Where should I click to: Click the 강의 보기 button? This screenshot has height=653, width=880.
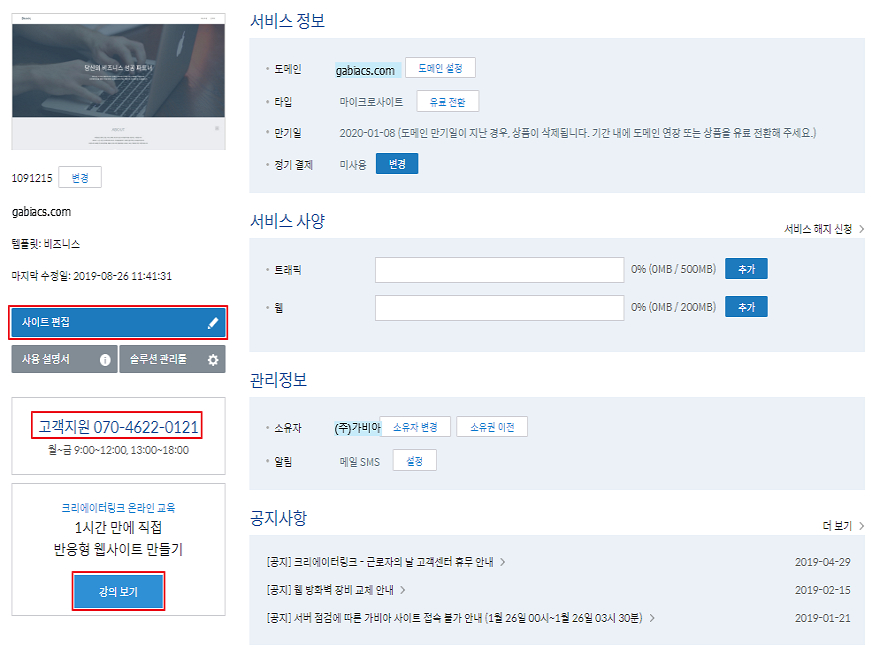tap(118, 591)
